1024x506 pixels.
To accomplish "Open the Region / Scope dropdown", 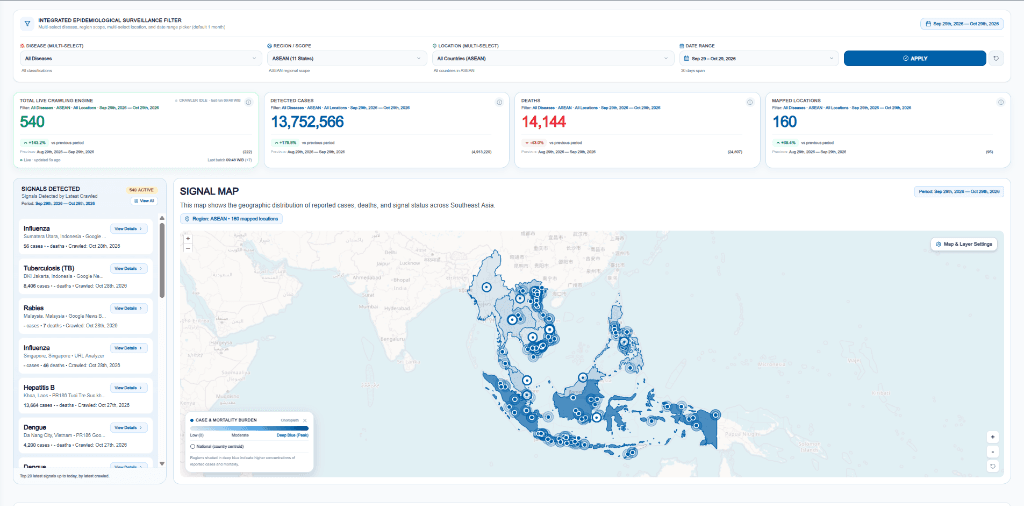I will click(347, 58).
